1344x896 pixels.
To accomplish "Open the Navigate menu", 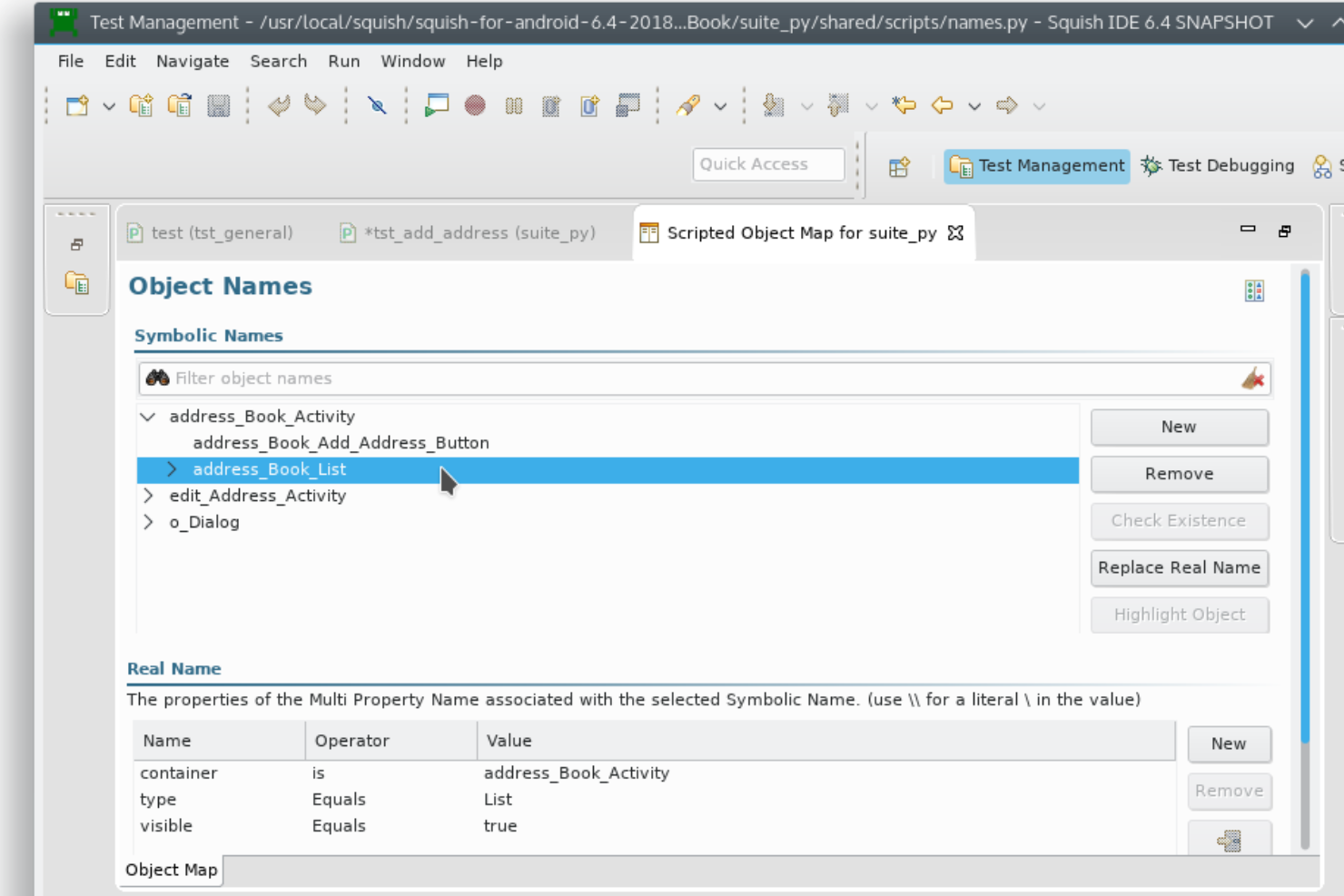I will (x=193, y=61).
